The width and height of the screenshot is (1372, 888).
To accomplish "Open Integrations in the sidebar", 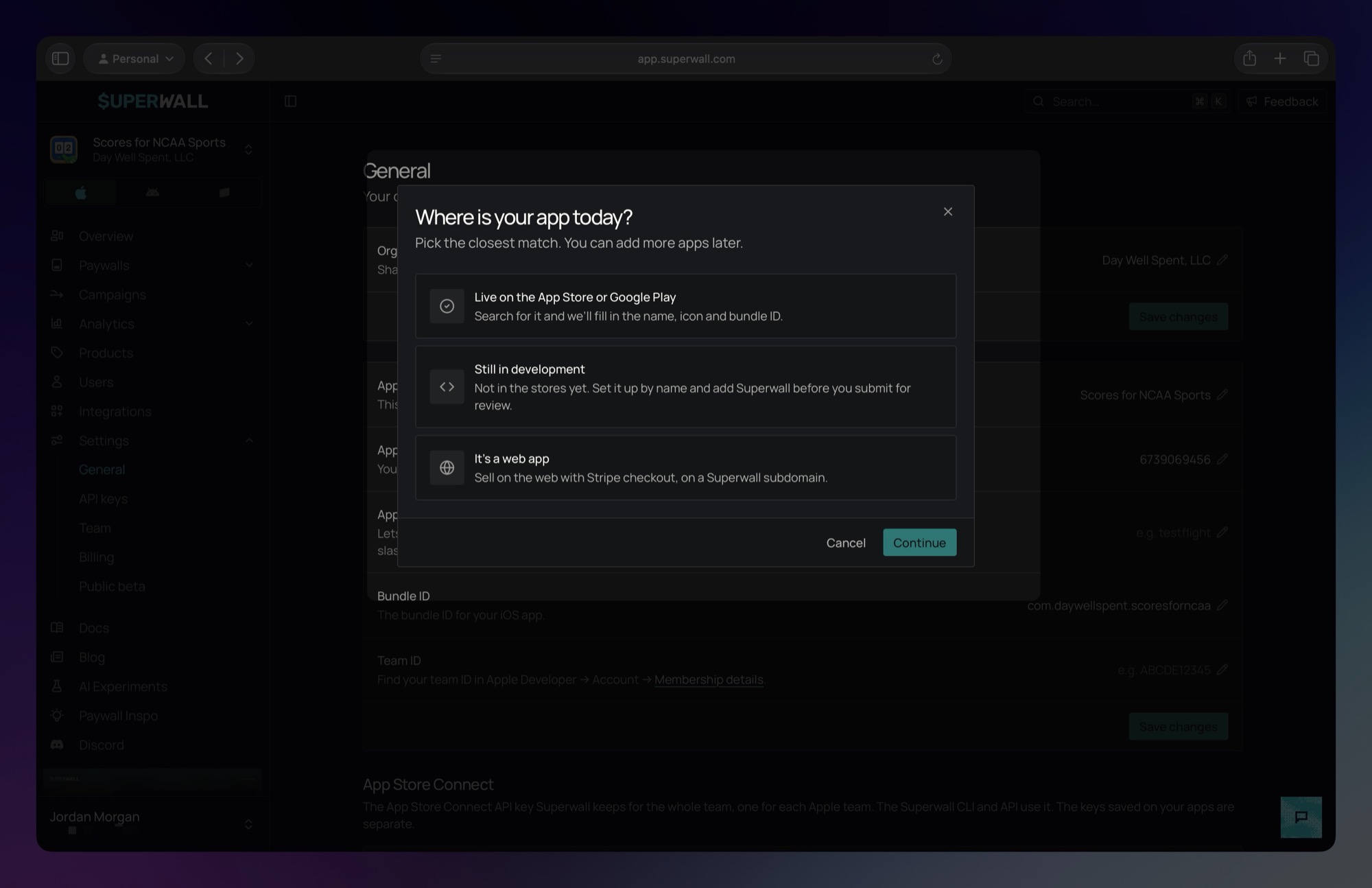I will 115,411.
